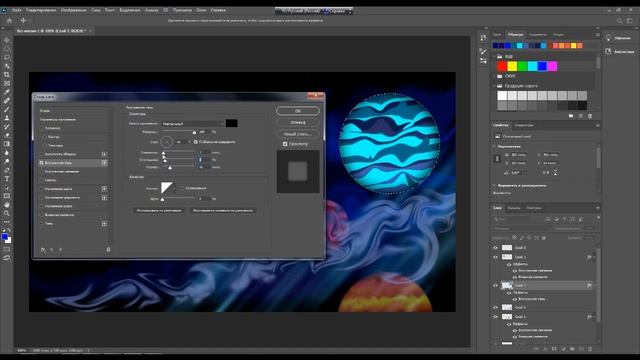Select the Gradient tool
The width and height of the screenshot is (640, 360).
tap(7, 144)
